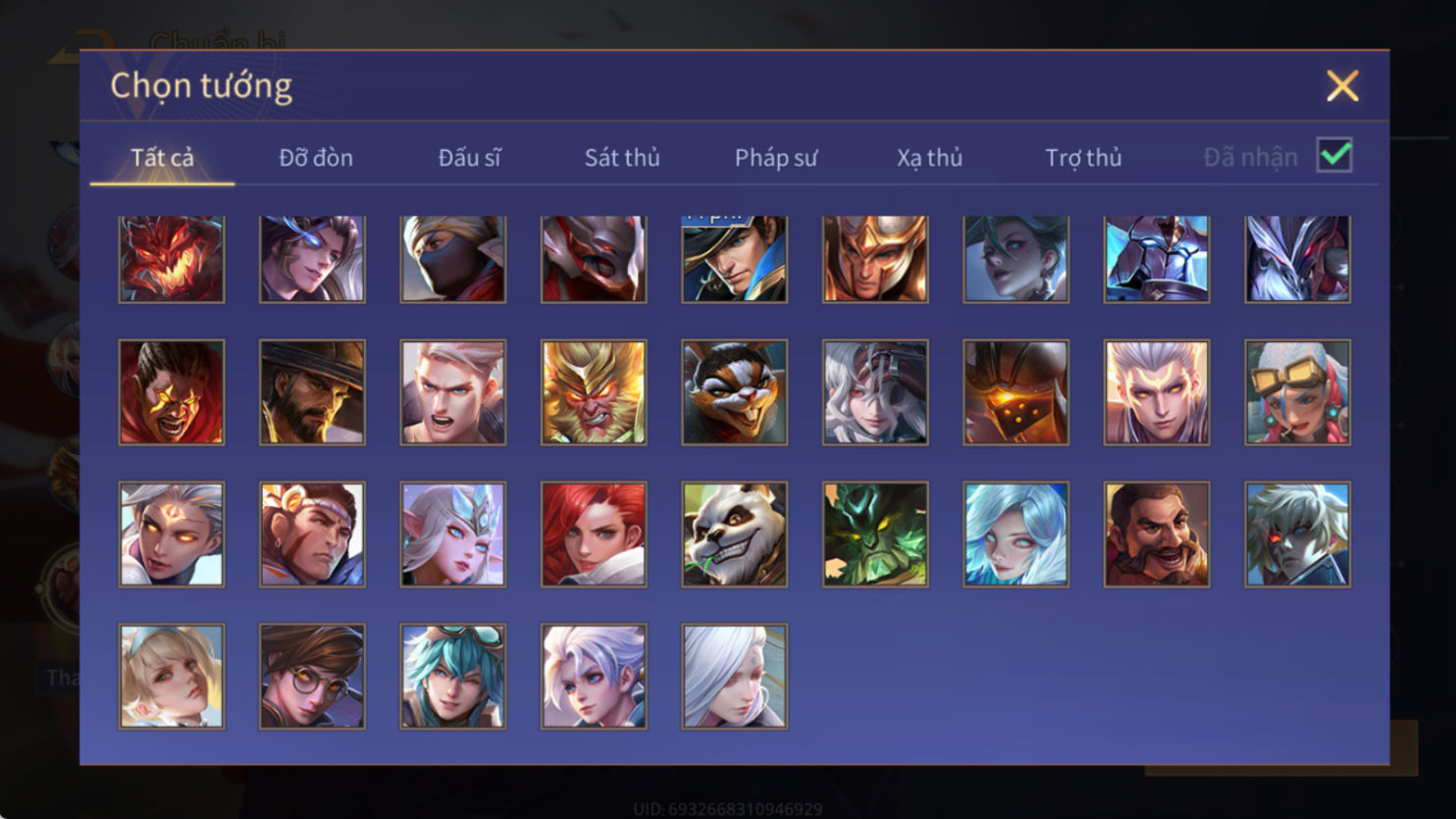1456x819 pixels.
Task: Pick the hero wearing yellow goggles
Action: coord(1298,392)
